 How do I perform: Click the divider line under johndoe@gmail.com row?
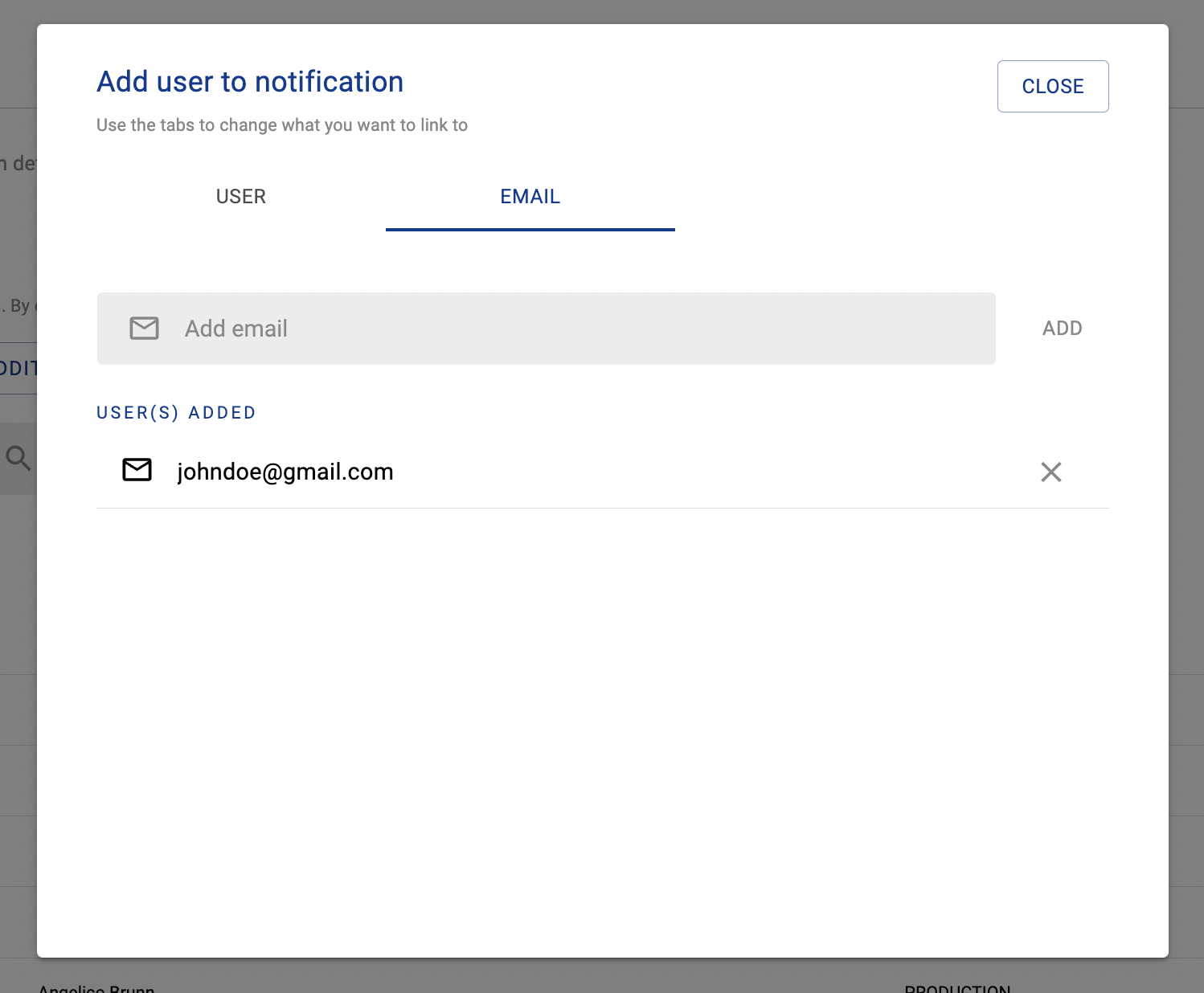click(x=603, y=508)
